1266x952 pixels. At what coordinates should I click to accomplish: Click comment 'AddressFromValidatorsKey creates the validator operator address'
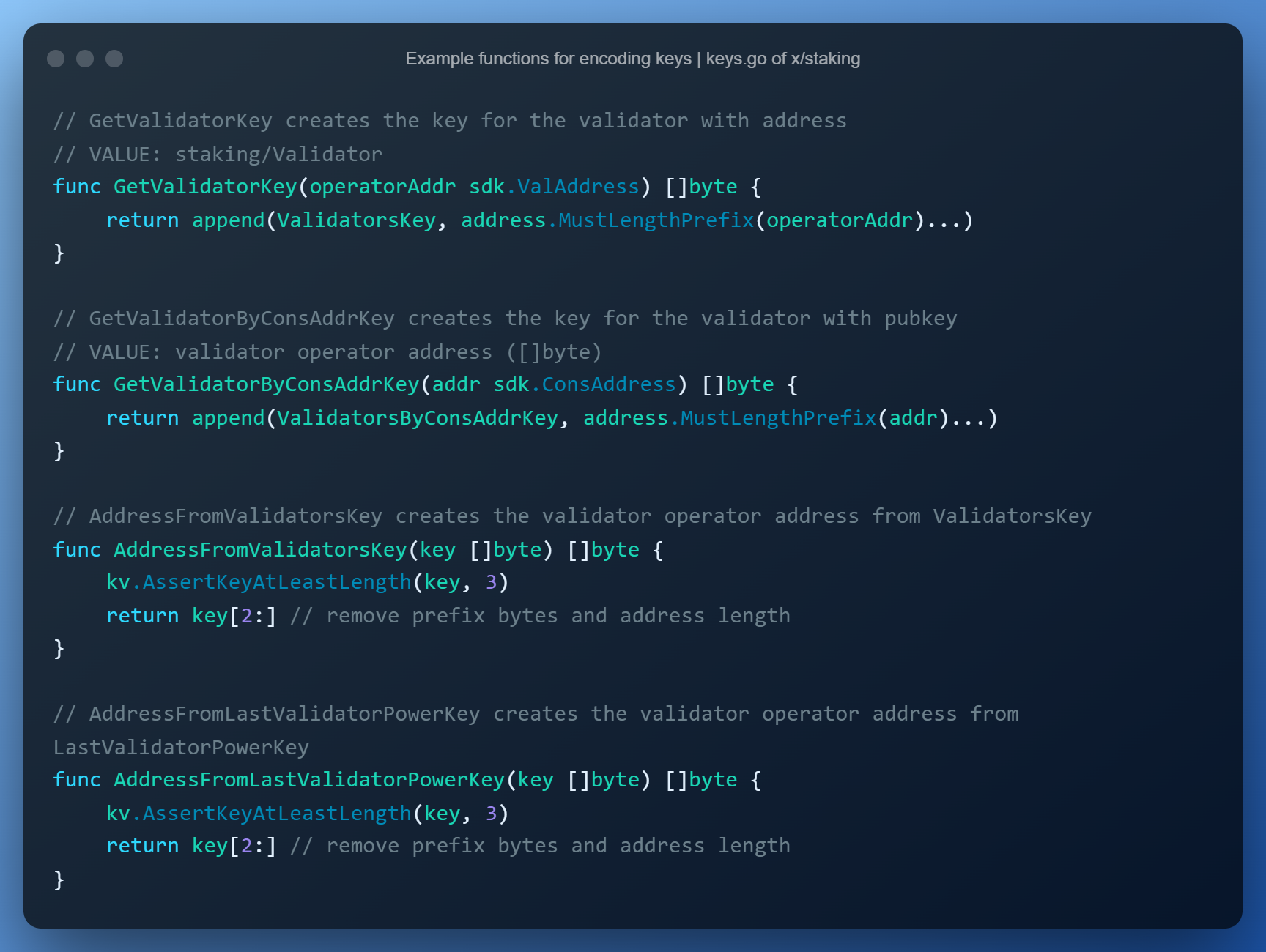(x=473, y=516)
